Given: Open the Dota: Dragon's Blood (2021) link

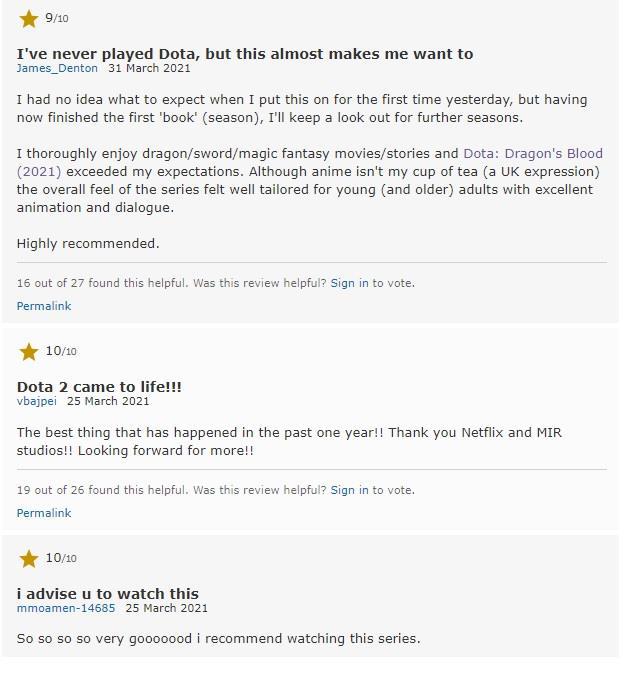Looking at the screenshot, I should tap(532, 154).
